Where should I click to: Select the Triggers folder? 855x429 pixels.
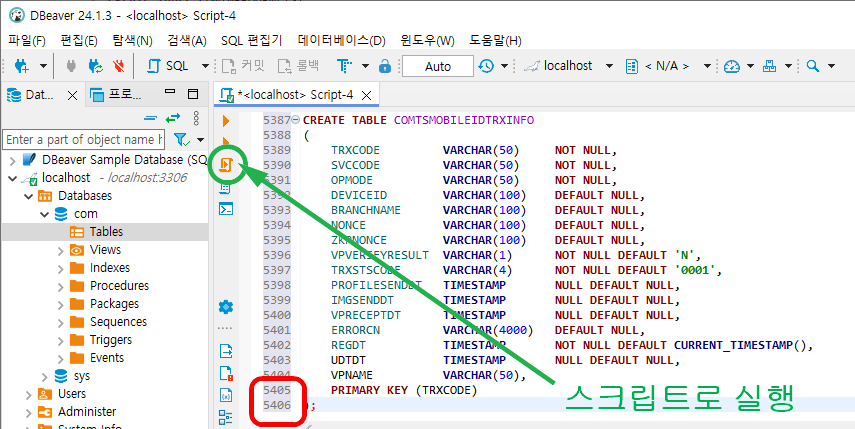111,340
